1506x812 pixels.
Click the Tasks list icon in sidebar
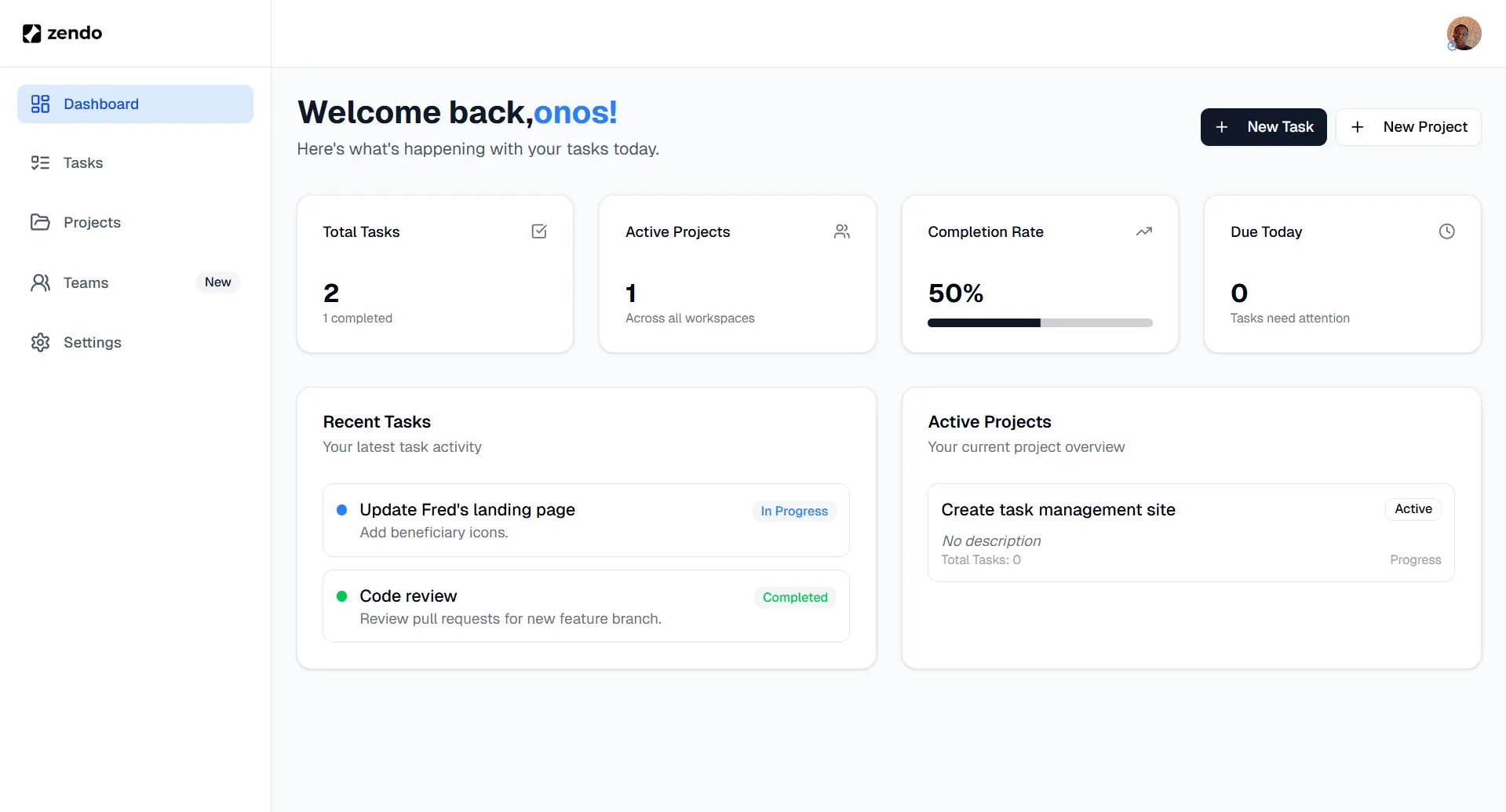(x=40, y=163)
